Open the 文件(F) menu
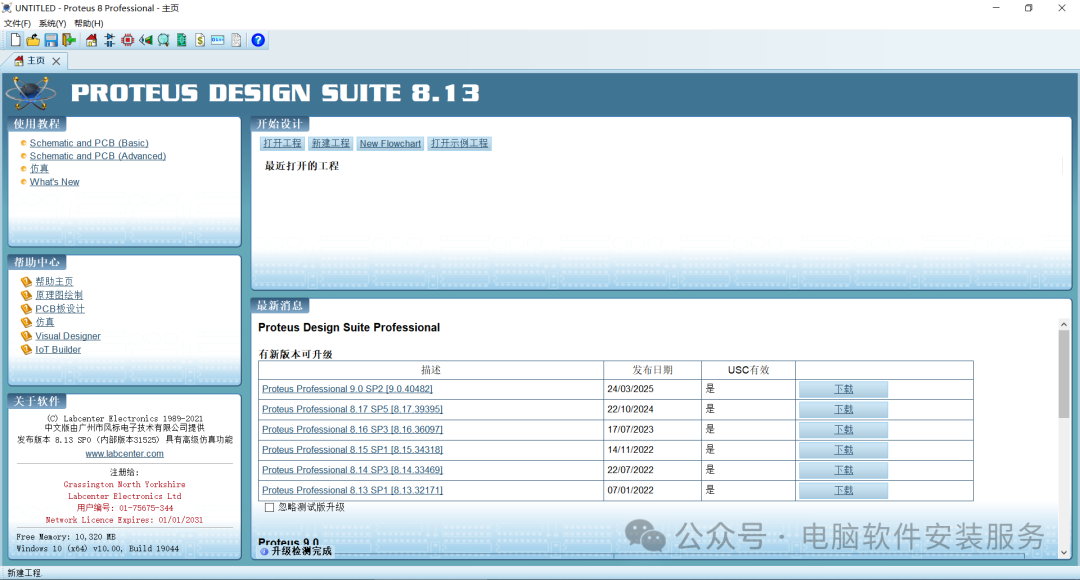The height and width of the screenshot is (580, 1080). tap(17, 23)
